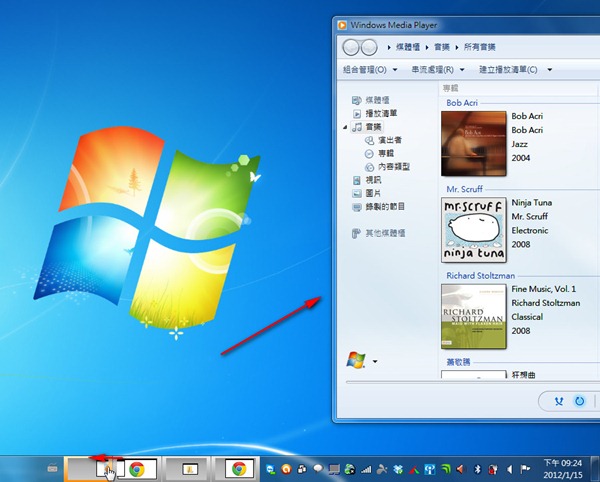This screenshot has width=600, height=482.
Task: Click 建立播放清單(C) button
Action: (508, 70)
